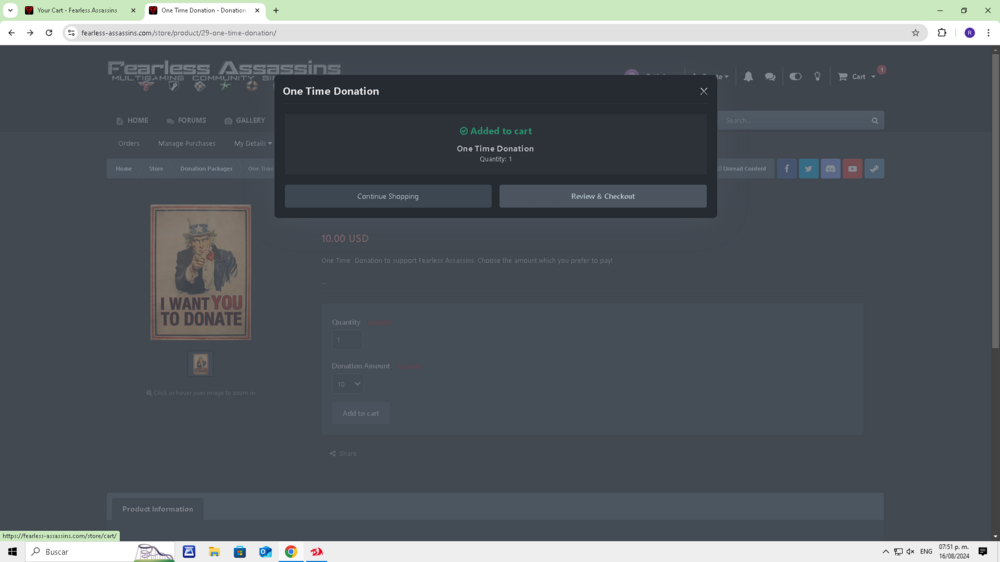This screenshot has width=1000, height=562.
Task: Switch to Your Cart browser tab
Action: pyautogui.click(x=77, y=10)
